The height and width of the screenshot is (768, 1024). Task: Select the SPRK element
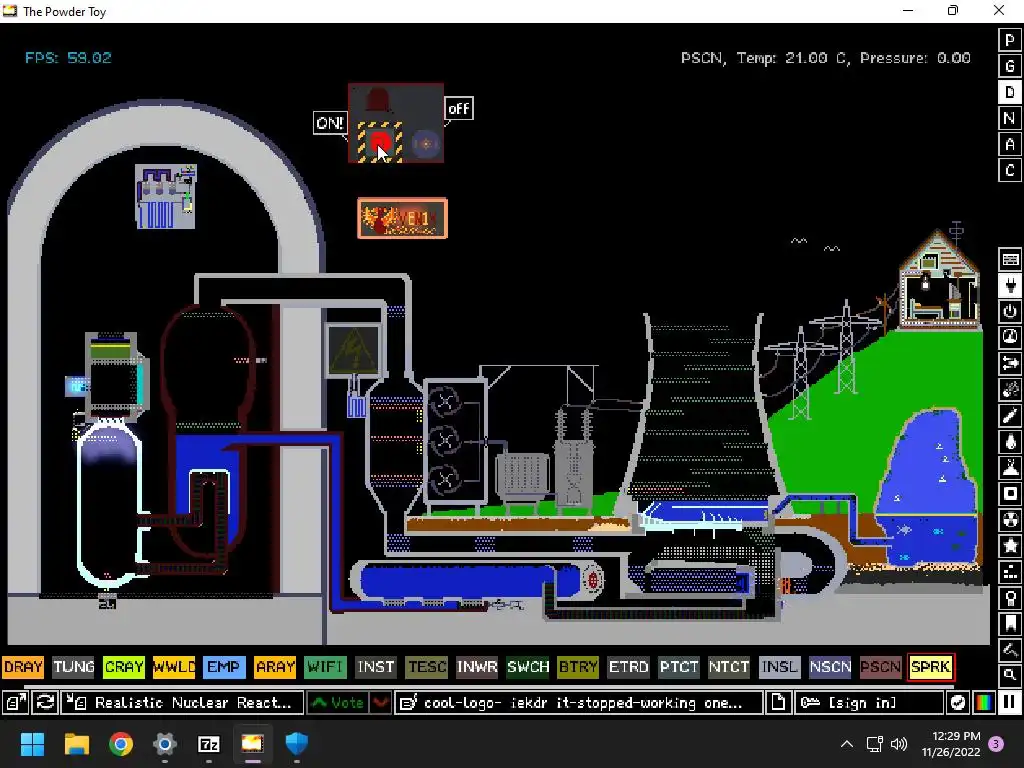click(931, 667)
